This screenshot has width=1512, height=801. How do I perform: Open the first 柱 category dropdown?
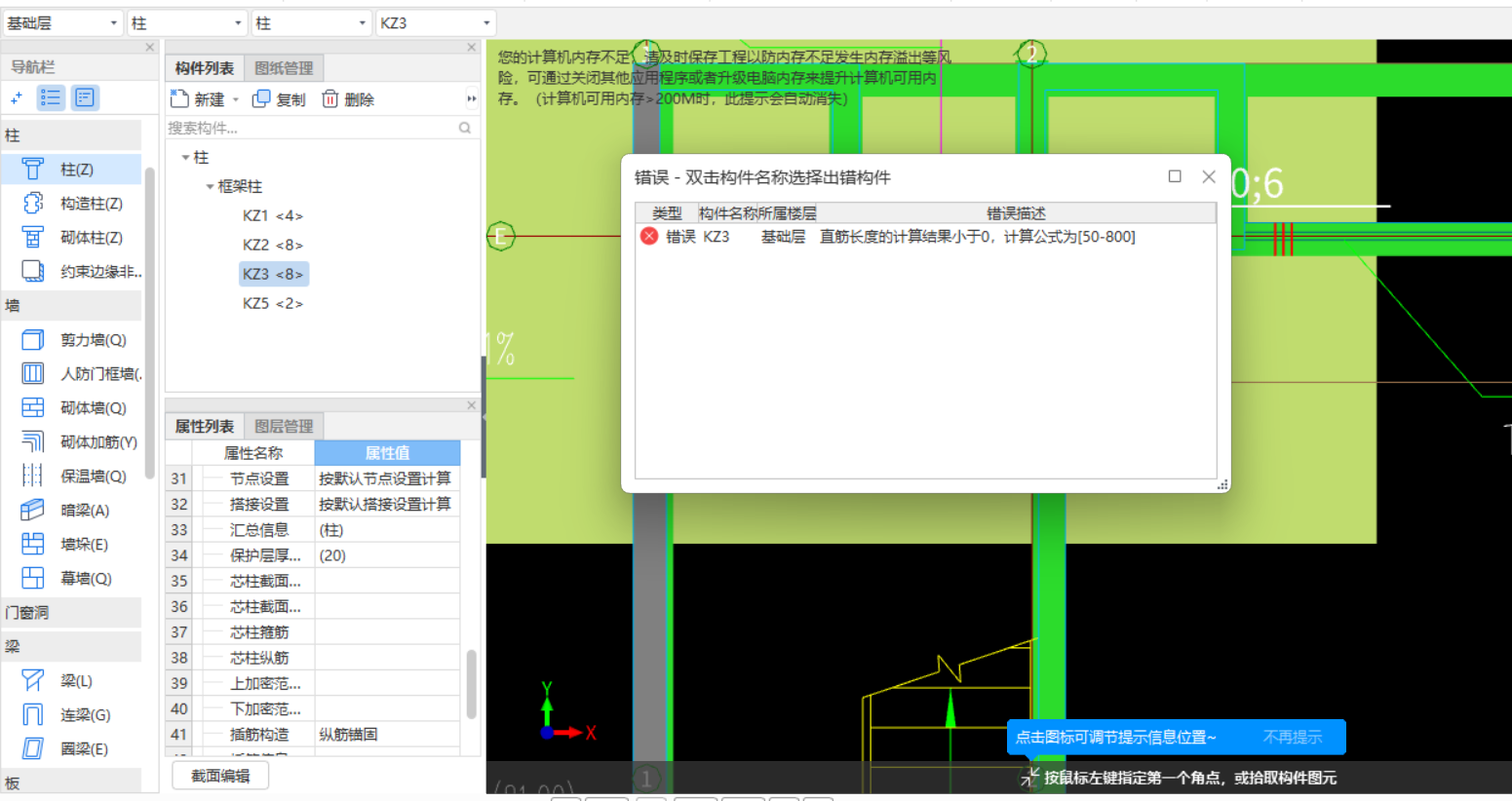(x=187, y=23)
